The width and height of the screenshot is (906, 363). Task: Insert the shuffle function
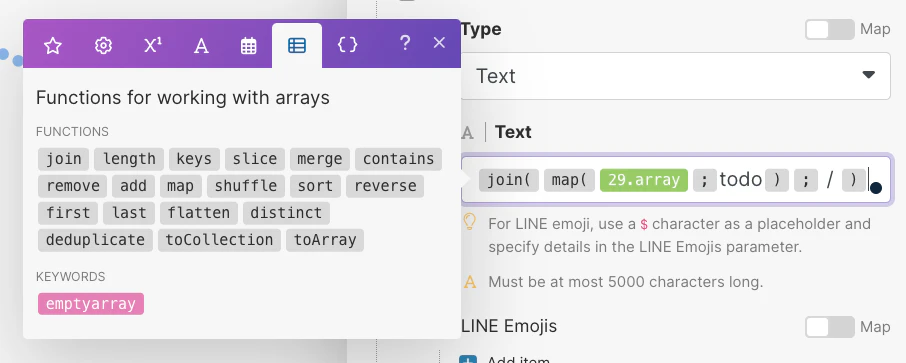coord(246,186)
